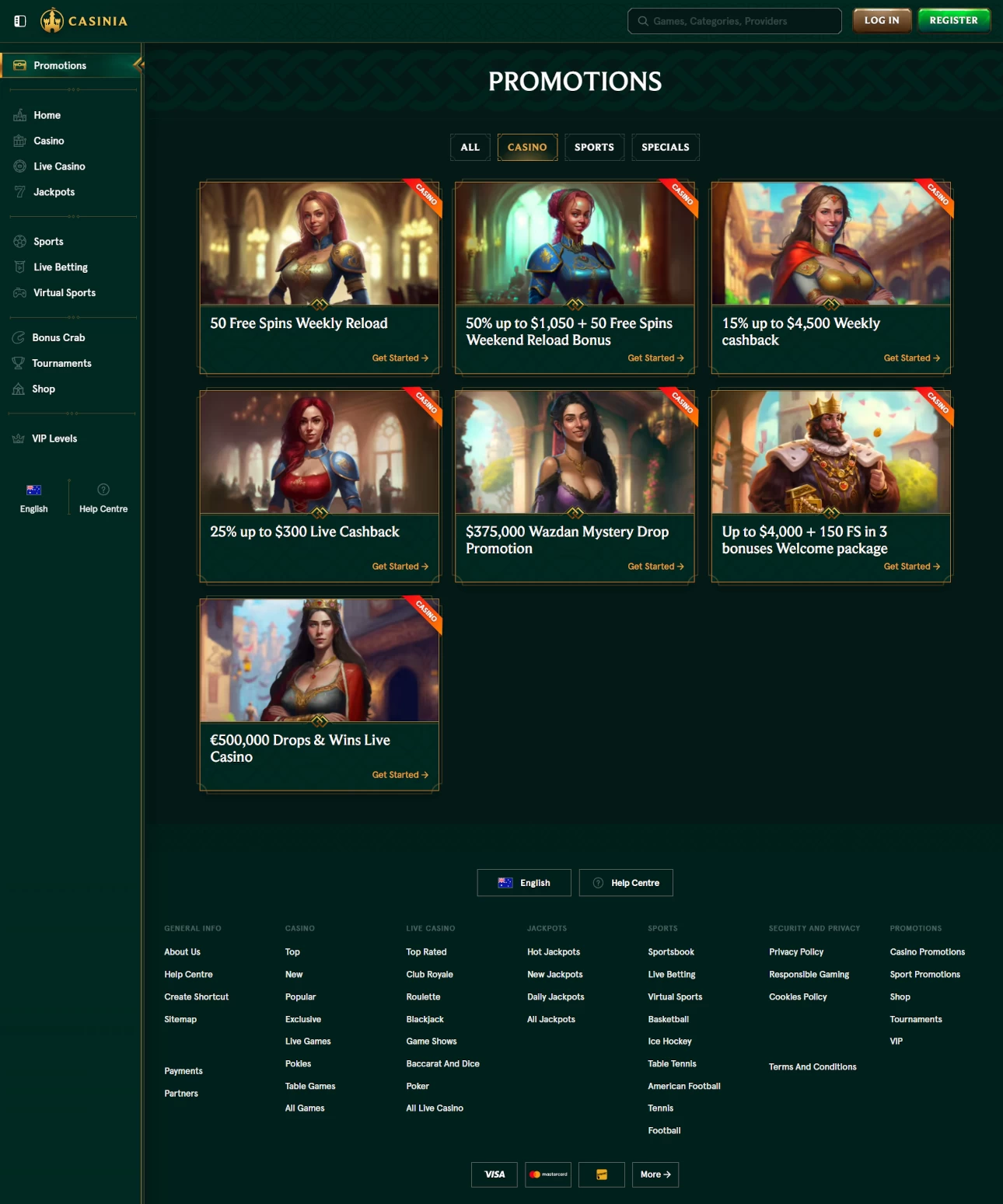This screenshot has height=1204, width=1003.
Task: Click the Promotions item in sidebar
Action: pos(70,65)
